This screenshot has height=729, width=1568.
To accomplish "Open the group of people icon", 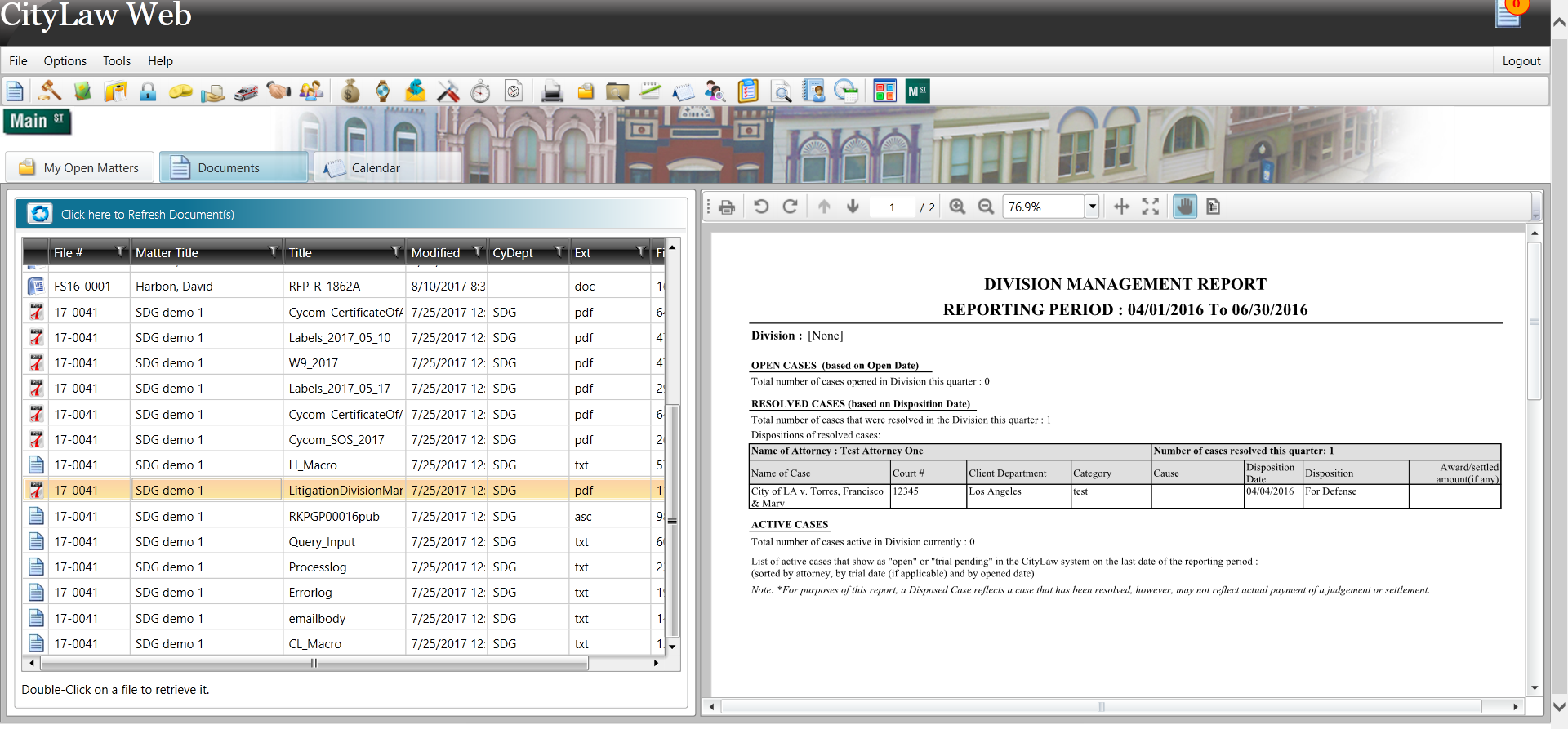I will [x=311, y=91].
